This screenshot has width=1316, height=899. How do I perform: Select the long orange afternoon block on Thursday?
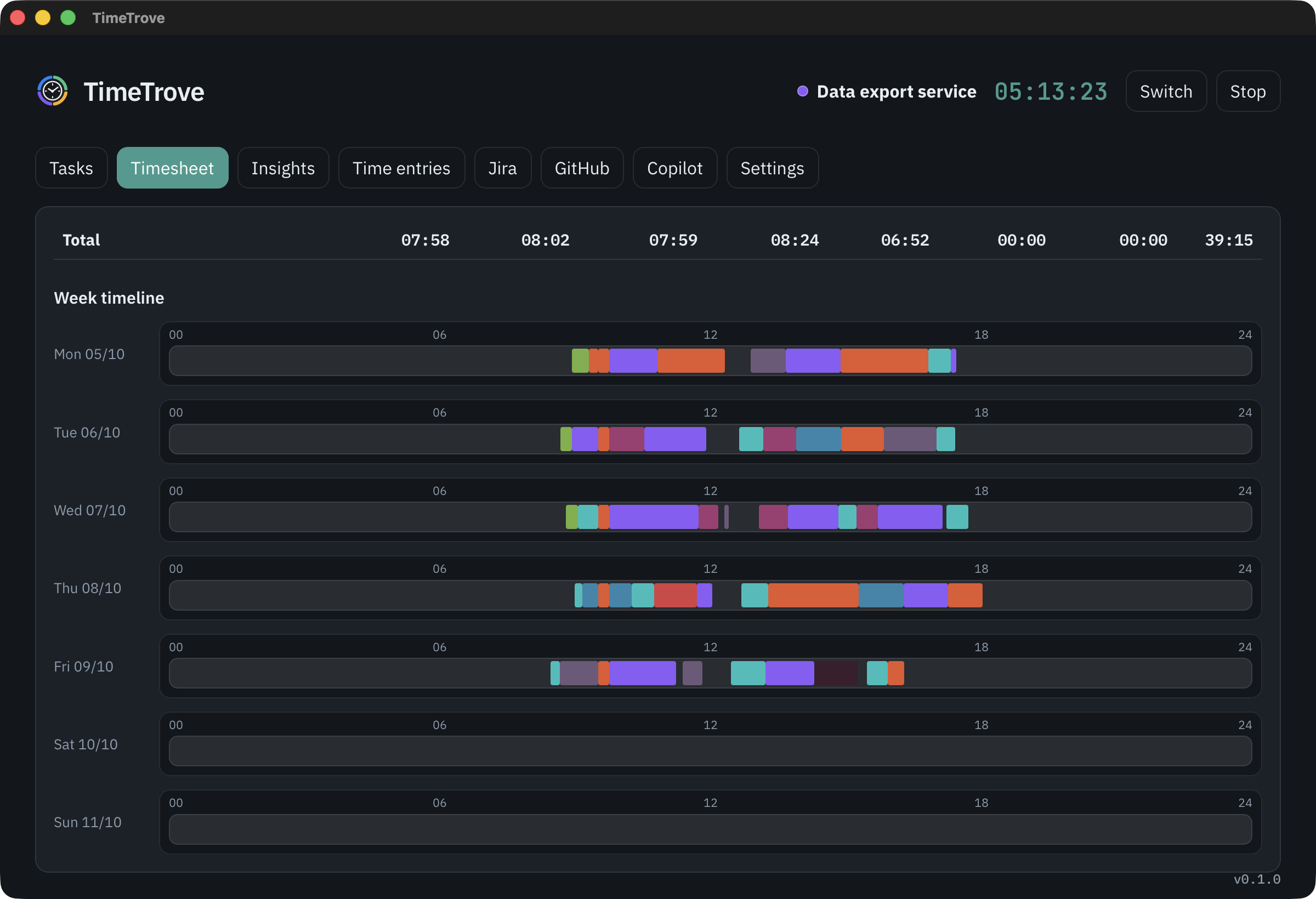pos(813,595)
